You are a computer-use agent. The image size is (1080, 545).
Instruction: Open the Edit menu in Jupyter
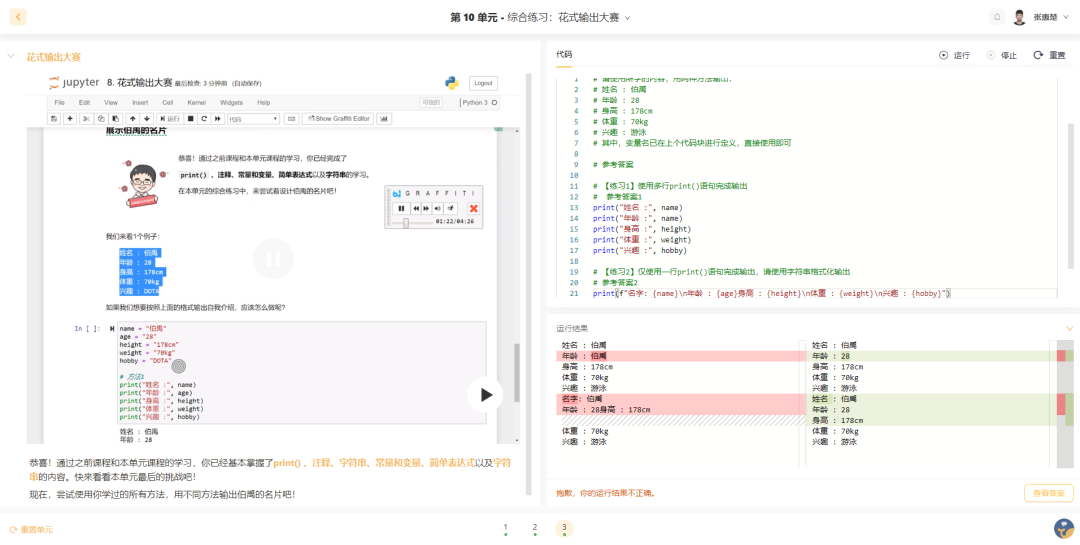click(x=84, y=103)
